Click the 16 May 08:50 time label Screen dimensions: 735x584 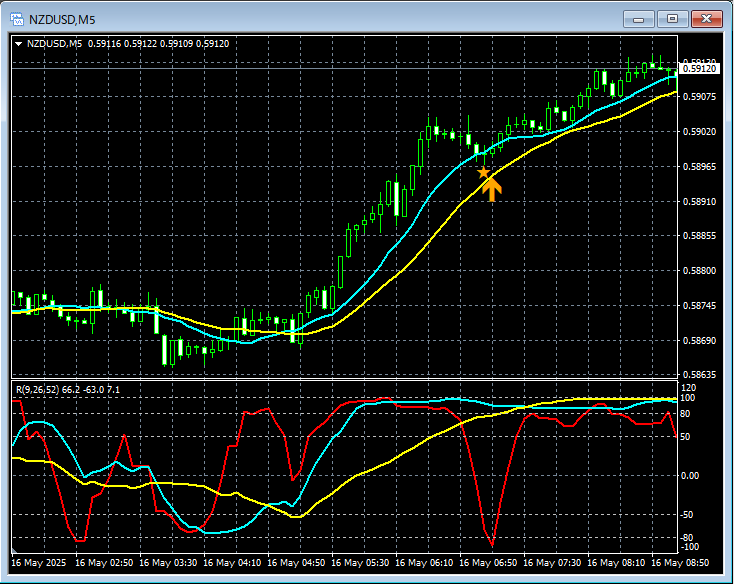tap(680, 562)
